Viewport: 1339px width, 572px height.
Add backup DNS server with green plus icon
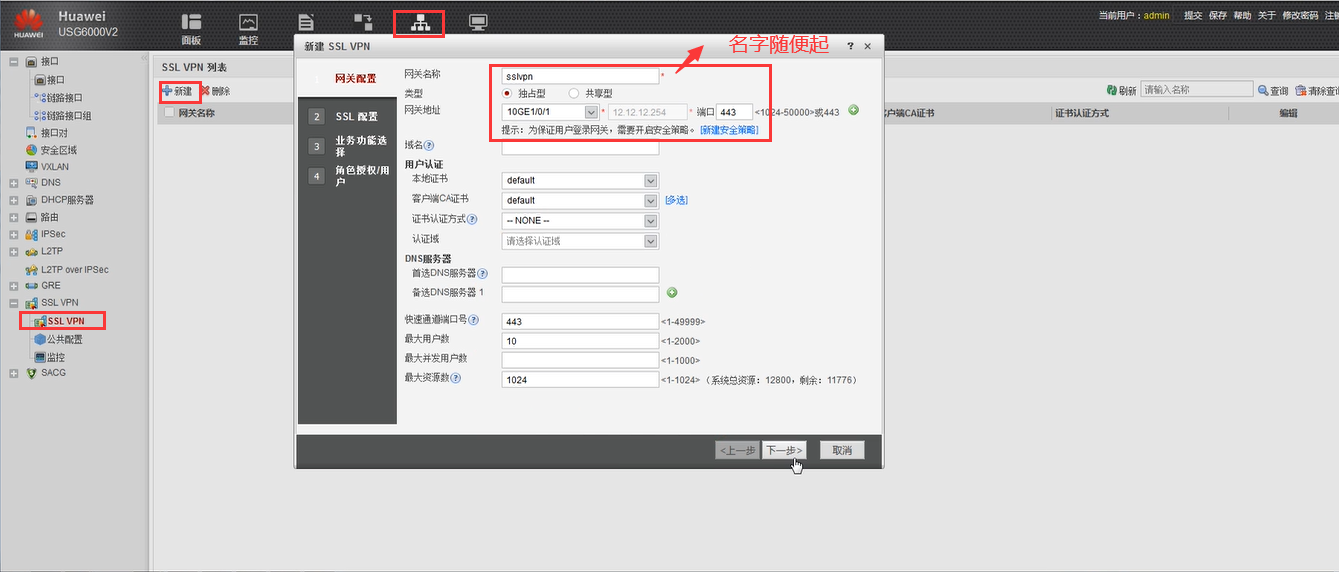tap(672, 292)
